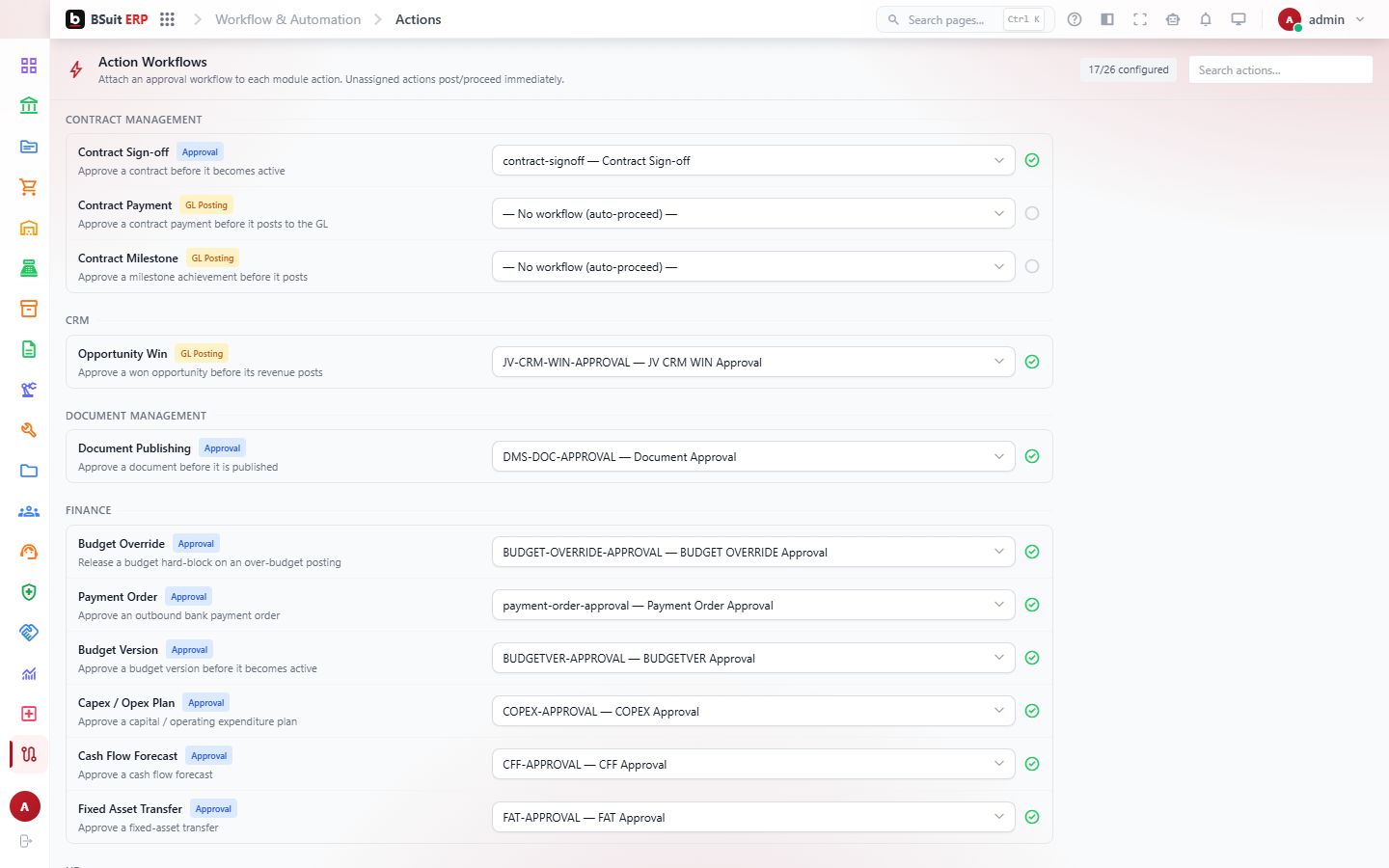Expand the Budget Version workflow dropdown
Viewport: 1389px width, 868px height.
click(753, 658)
